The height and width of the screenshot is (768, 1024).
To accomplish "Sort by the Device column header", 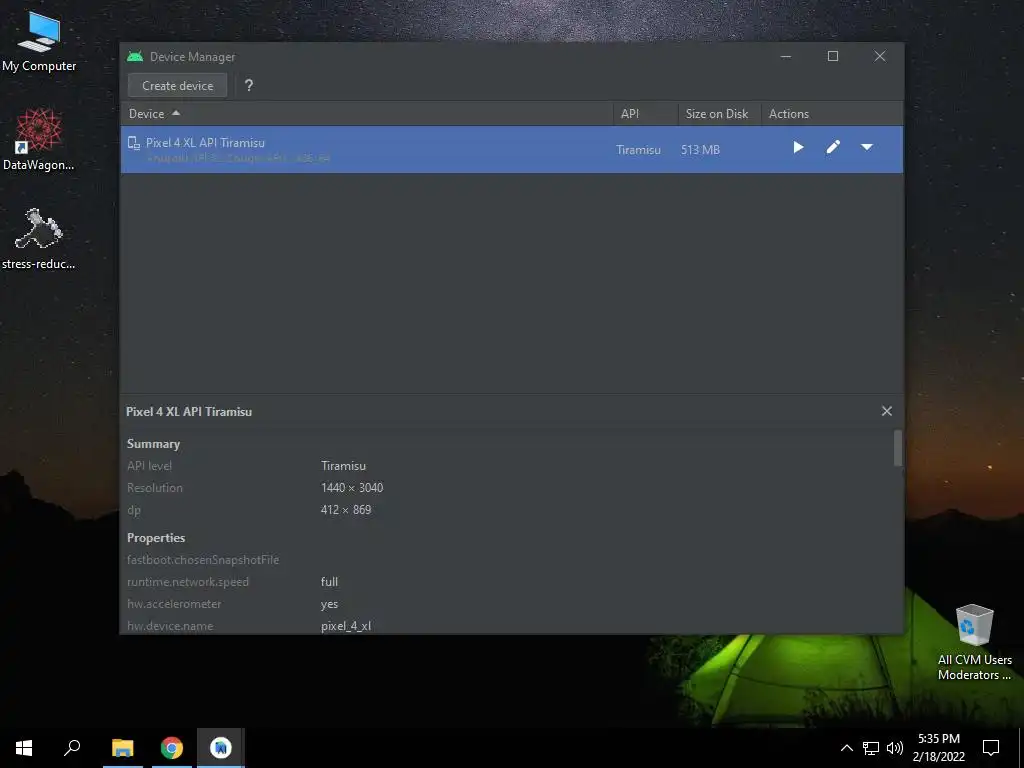I will (367, 114).
